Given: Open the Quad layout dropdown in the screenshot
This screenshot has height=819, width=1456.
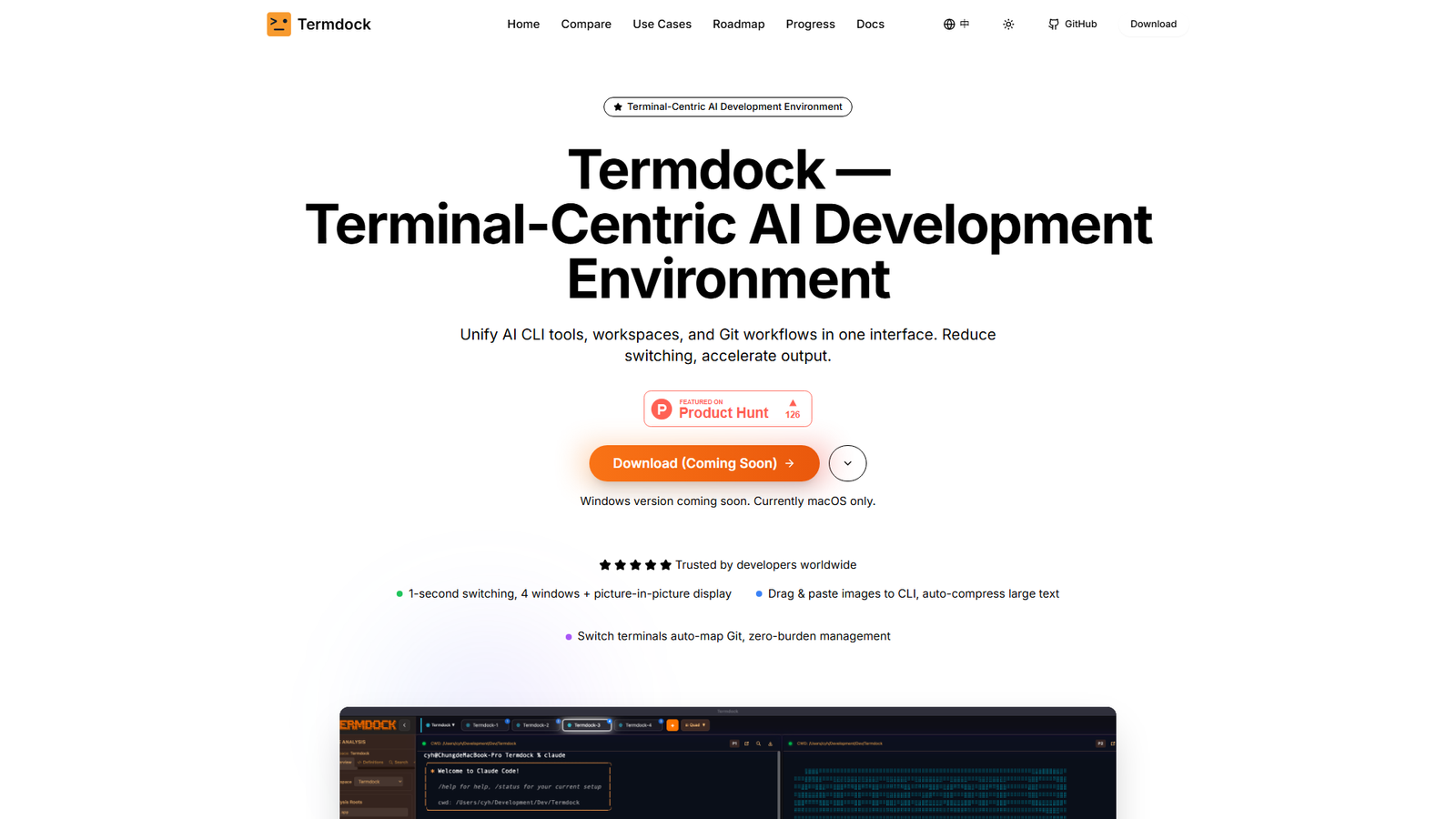Looking at the screenshot, I should 693,724.
